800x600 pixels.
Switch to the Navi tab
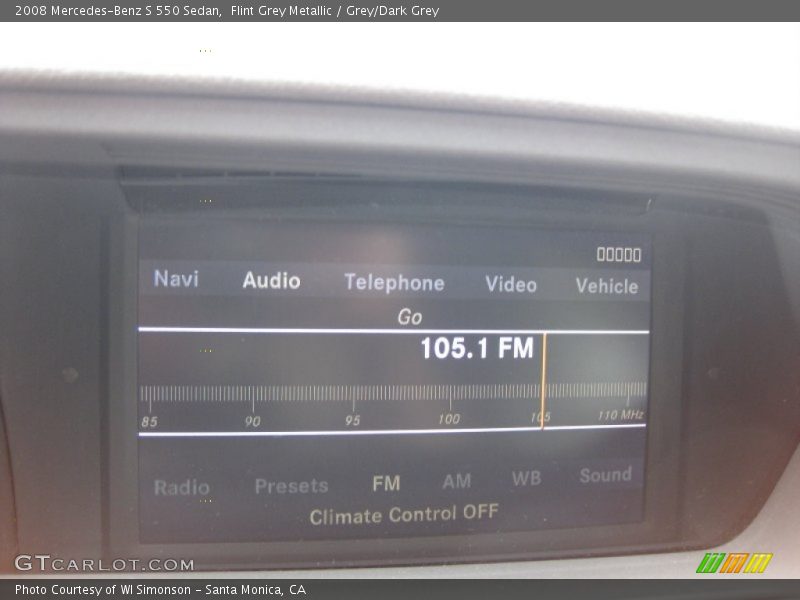[177, 281]
